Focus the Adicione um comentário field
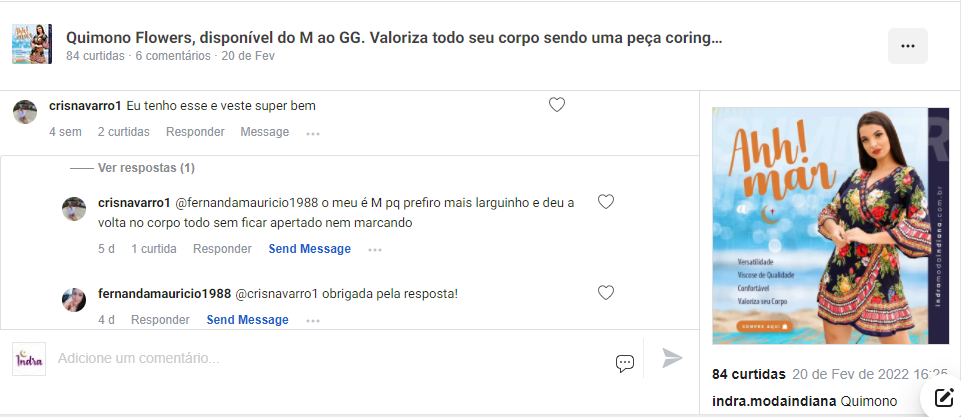This screenshot has width=961, height=417. click(x=331, y=358)
